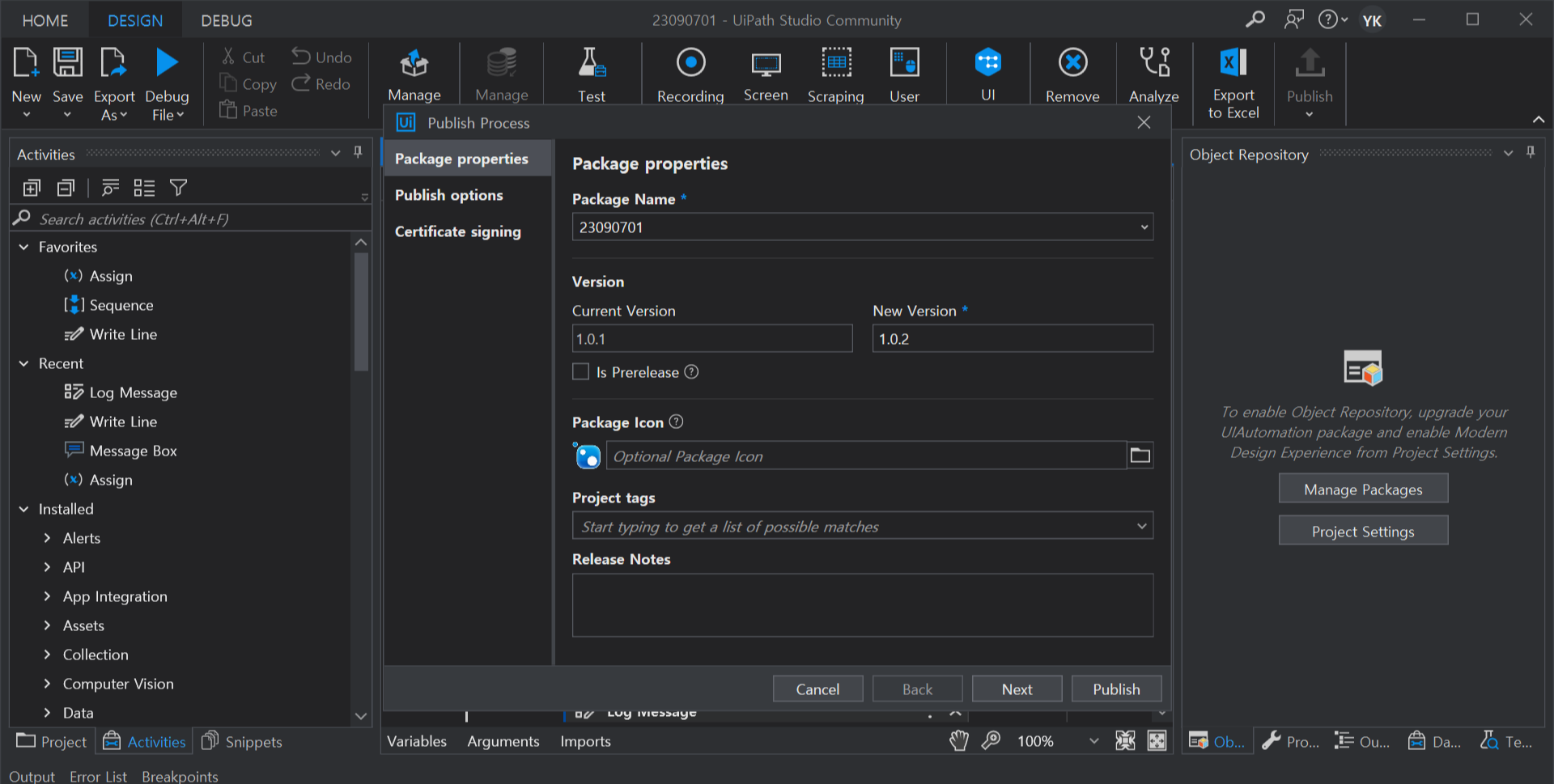Screen dimensions: 1554x784
Task: Click the Undo arrow in ribbon
Action: tap(301, 57)
